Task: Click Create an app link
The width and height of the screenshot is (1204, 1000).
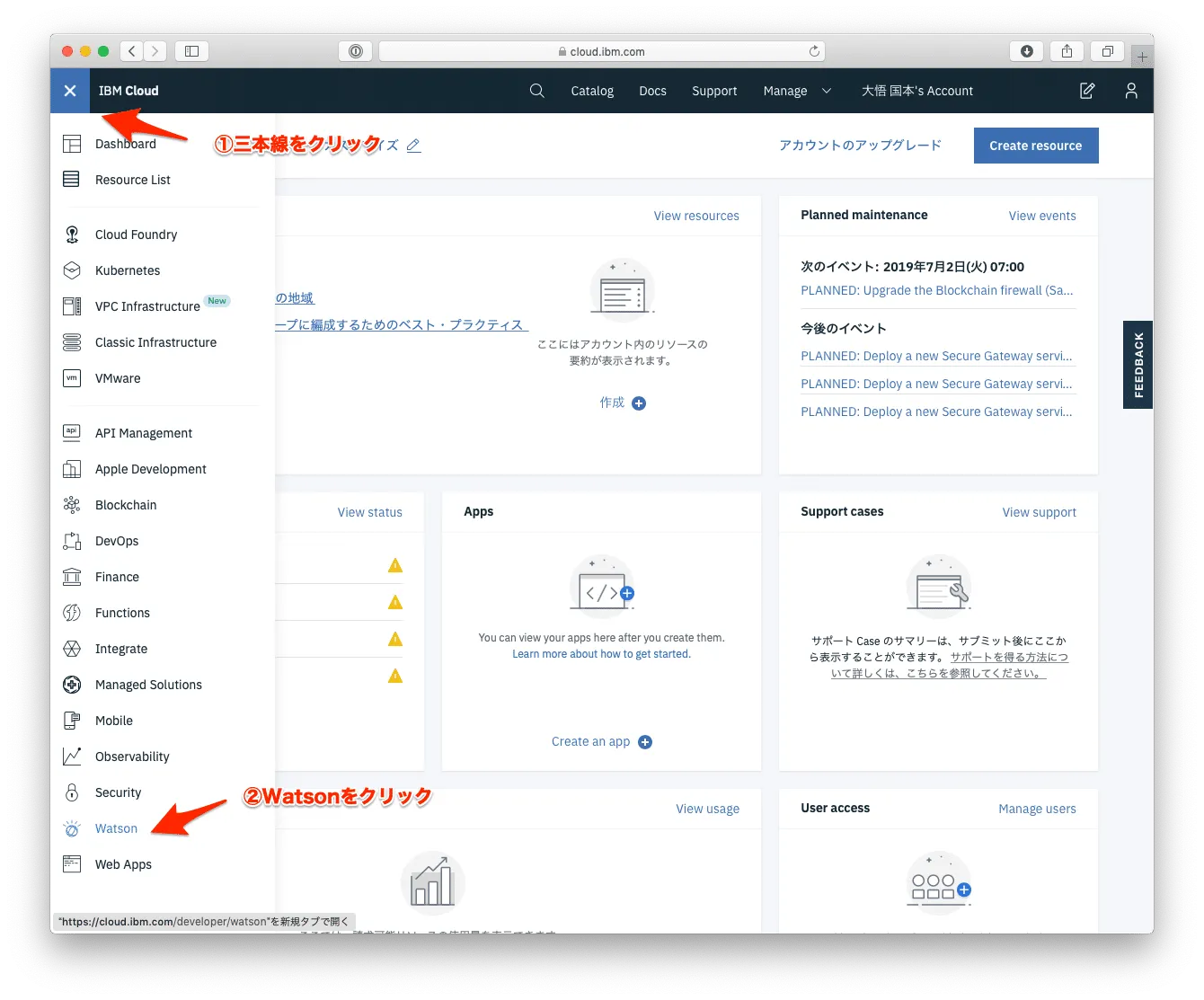Action: (x=601, y=741)
